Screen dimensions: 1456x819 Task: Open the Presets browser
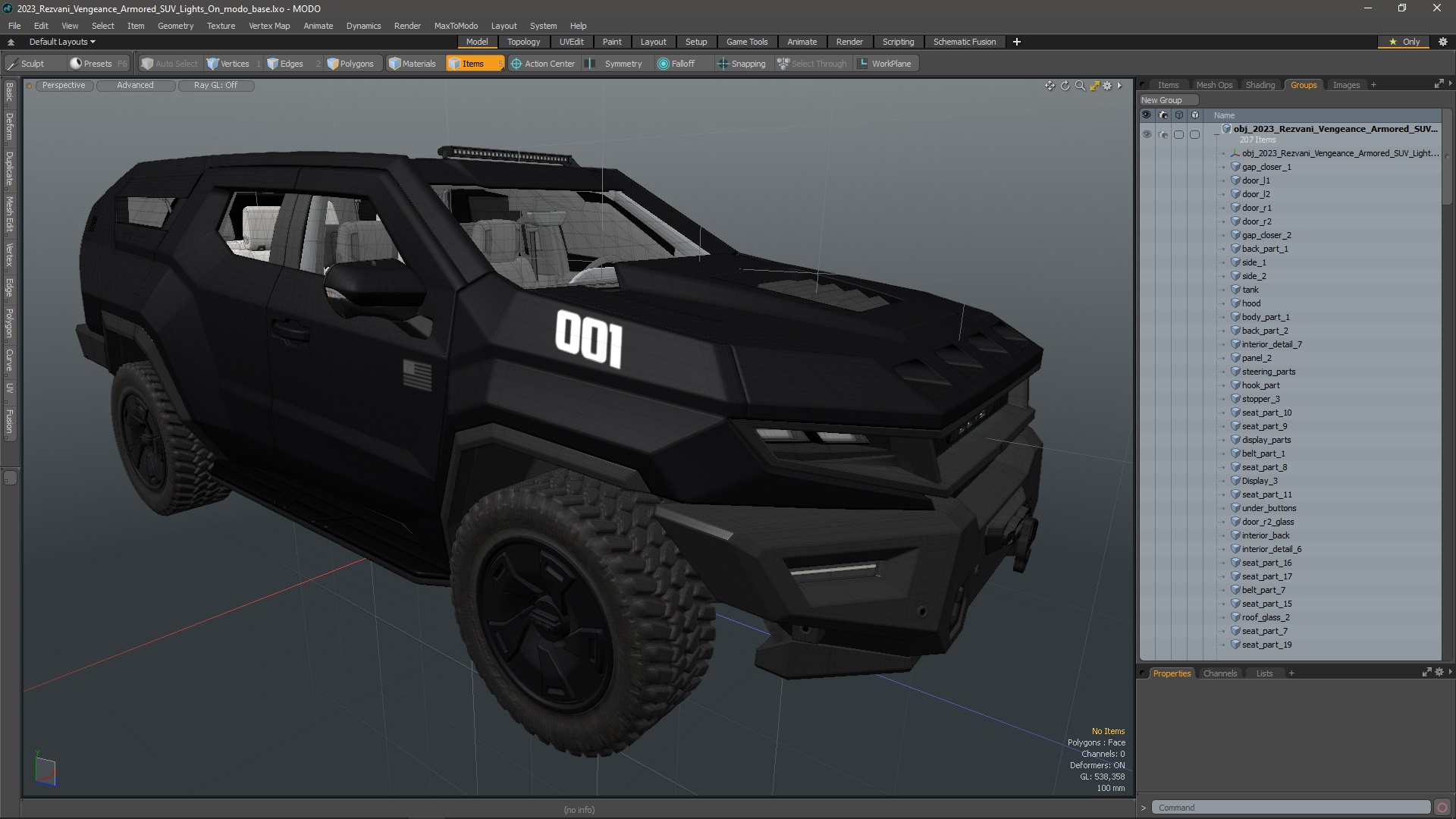coord(98,64)
